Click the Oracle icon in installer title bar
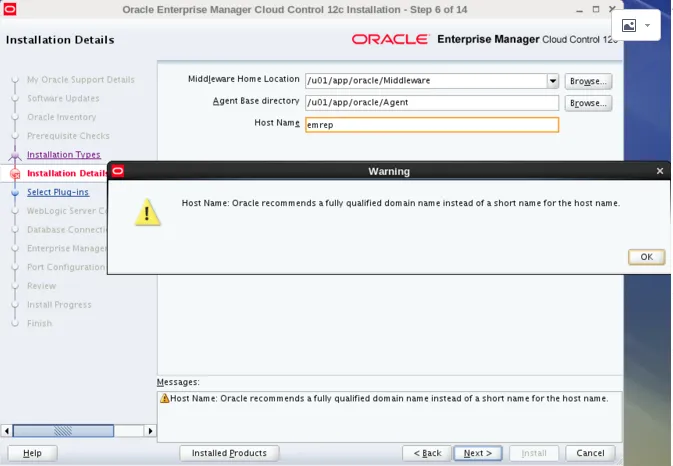 coord(9,9)
